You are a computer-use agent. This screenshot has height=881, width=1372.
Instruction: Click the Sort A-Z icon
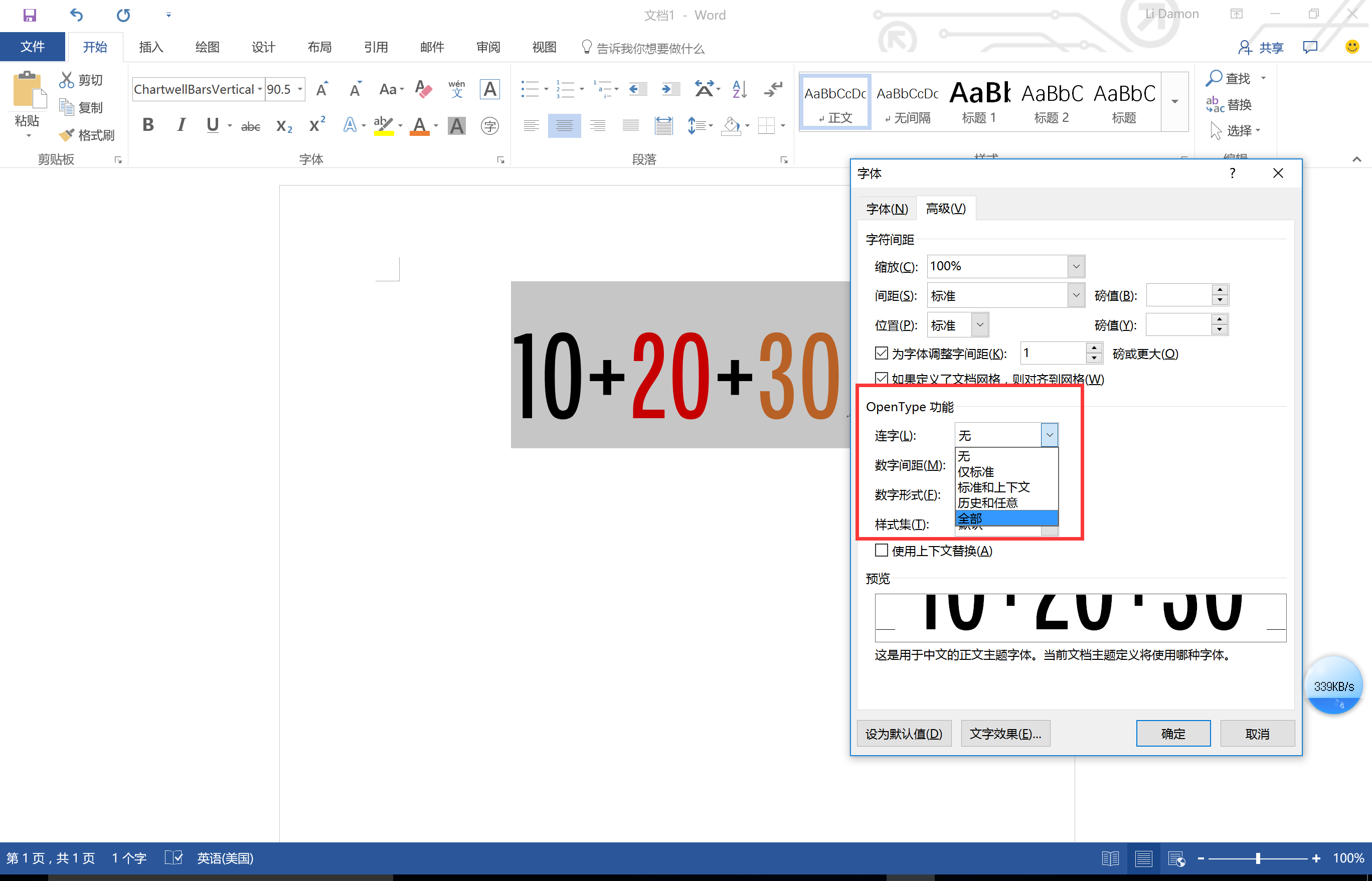tap(739, 89)
